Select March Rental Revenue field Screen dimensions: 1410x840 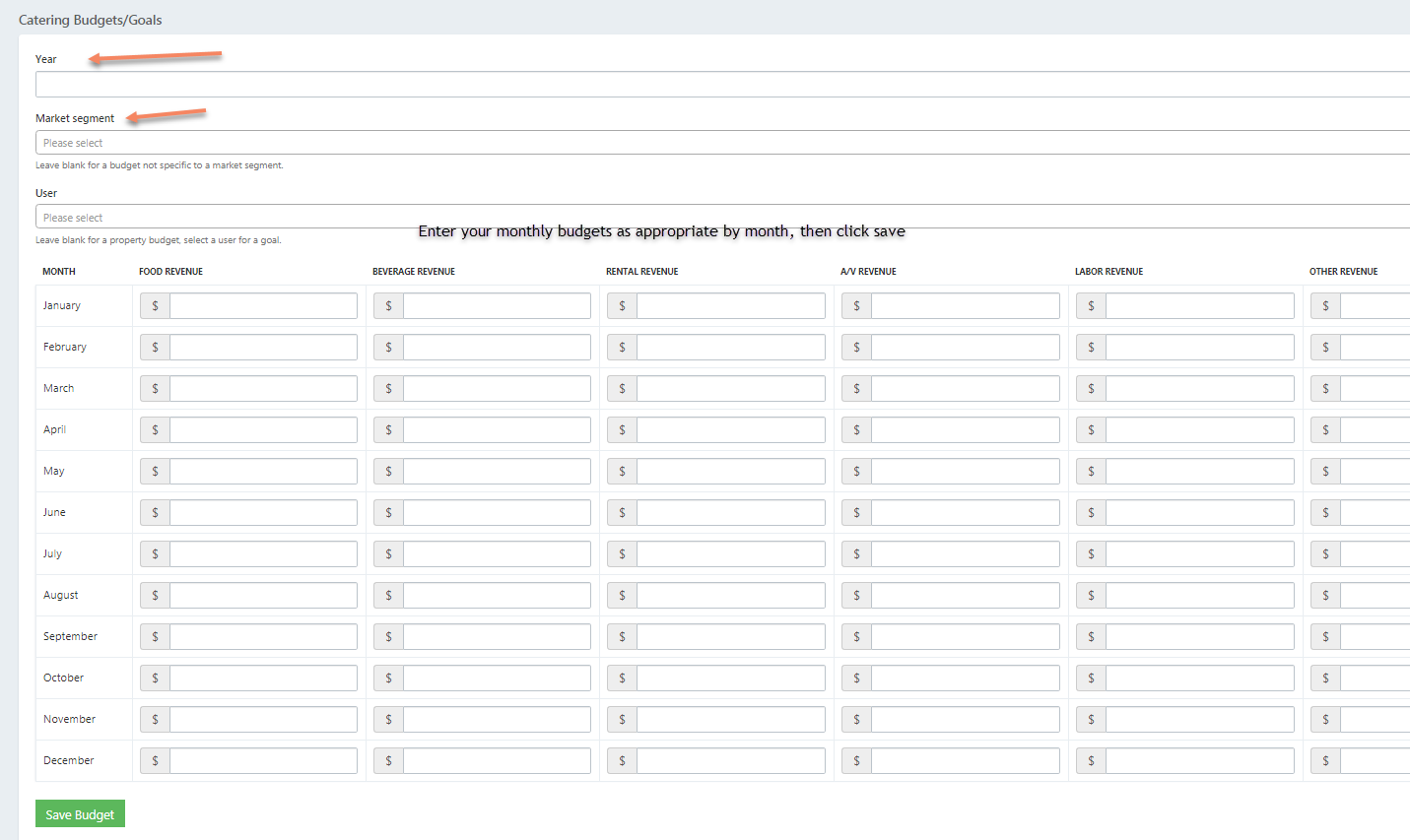pos(730,389)
